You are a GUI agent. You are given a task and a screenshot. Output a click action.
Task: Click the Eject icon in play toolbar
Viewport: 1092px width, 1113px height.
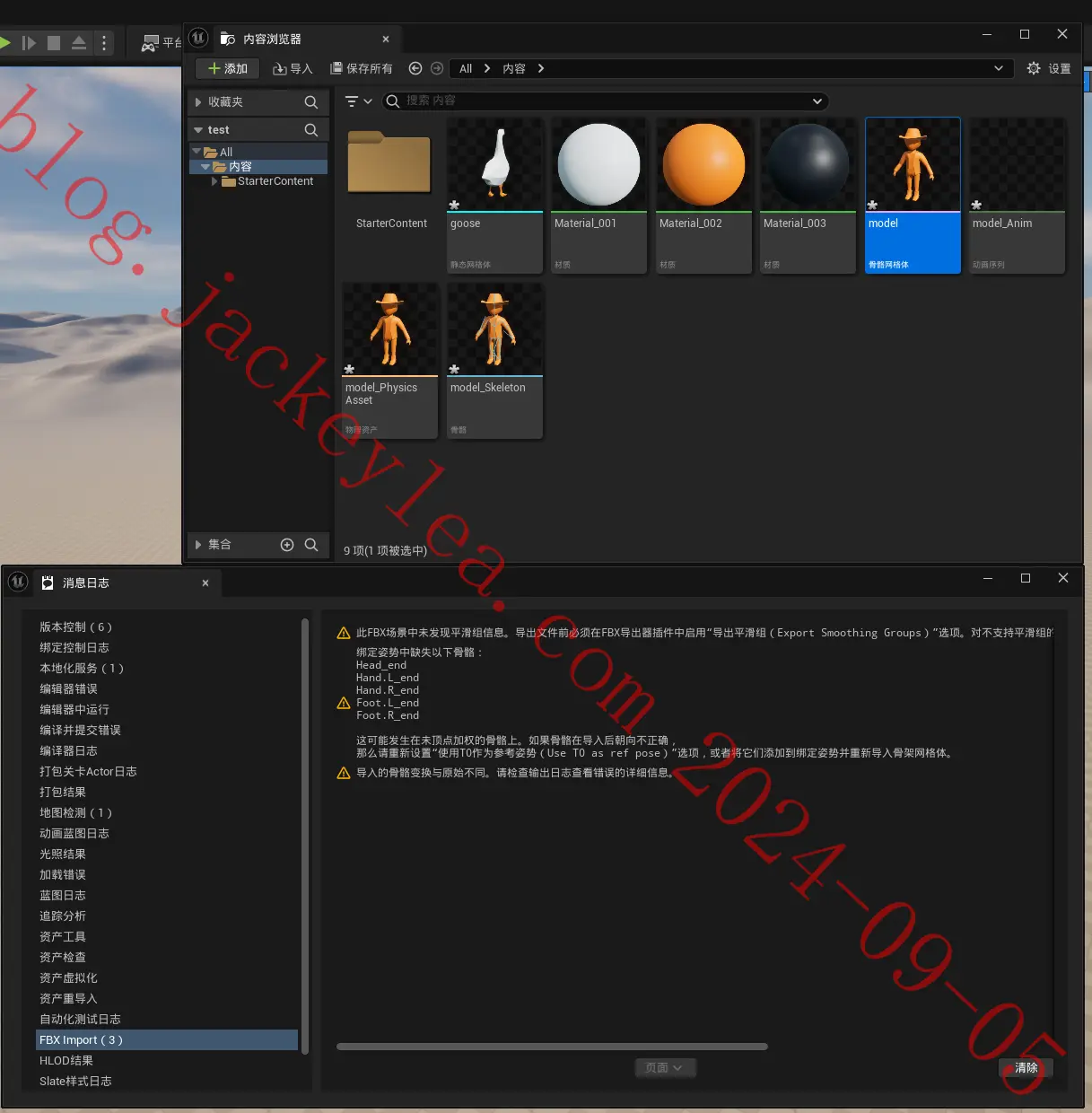click(79, 42)
